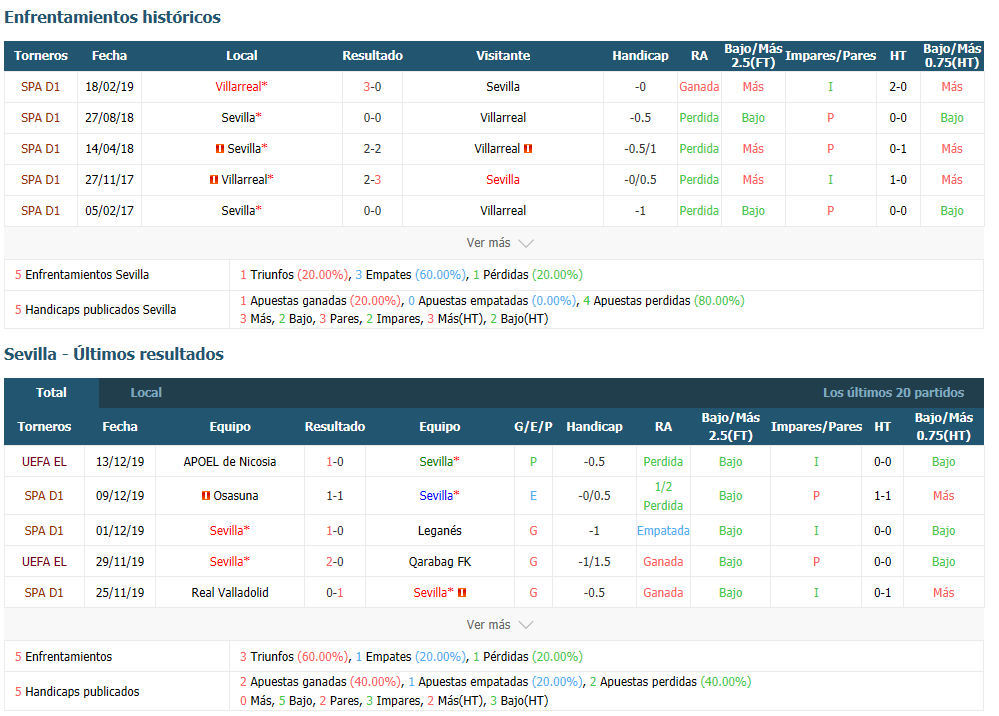This screenshot has height=716, width=999.
Task: Click date 01/12/19 cell
Action: 120,531
